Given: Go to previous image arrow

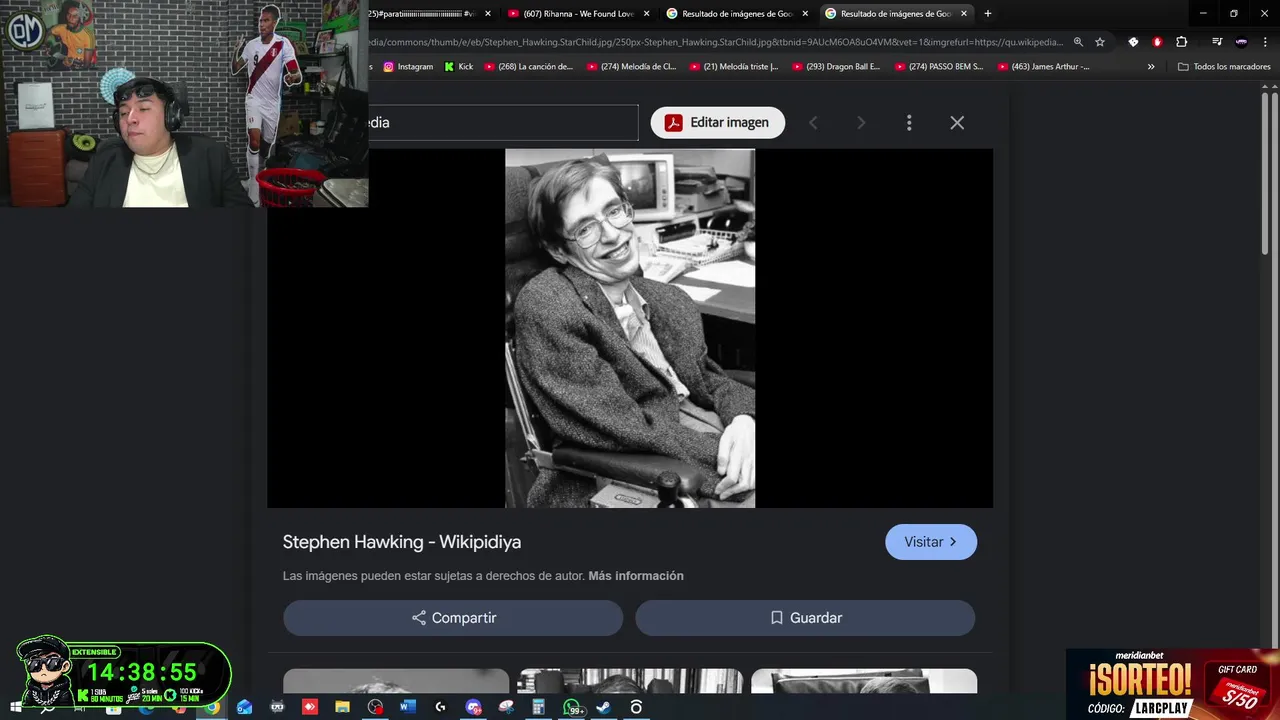Looking at the screenshot, I should (813, 122).
